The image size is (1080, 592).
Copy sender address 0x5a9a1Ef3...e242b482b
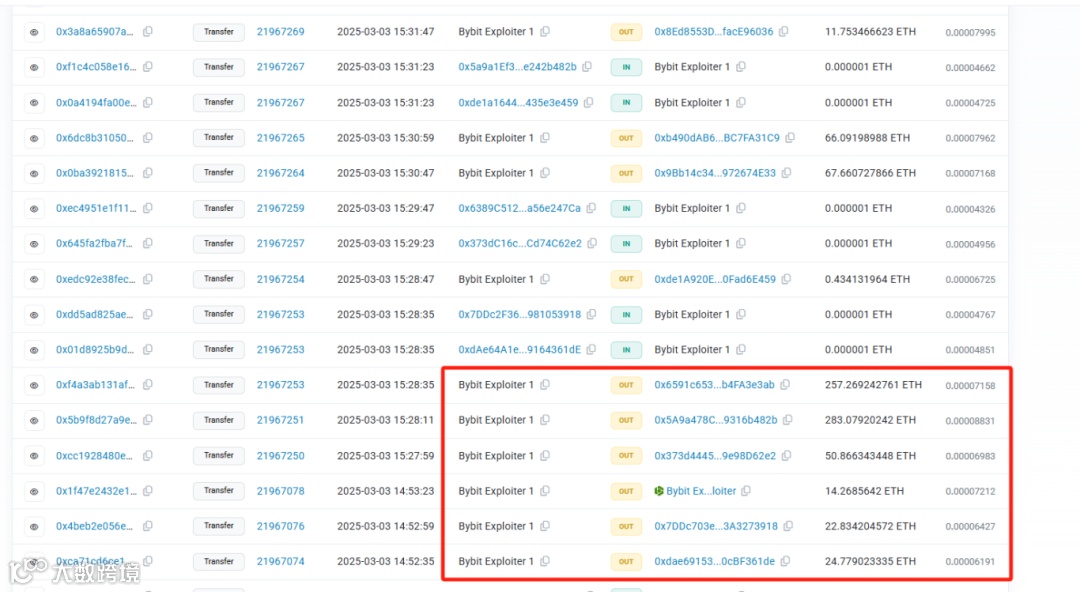[x=587, y=67]
